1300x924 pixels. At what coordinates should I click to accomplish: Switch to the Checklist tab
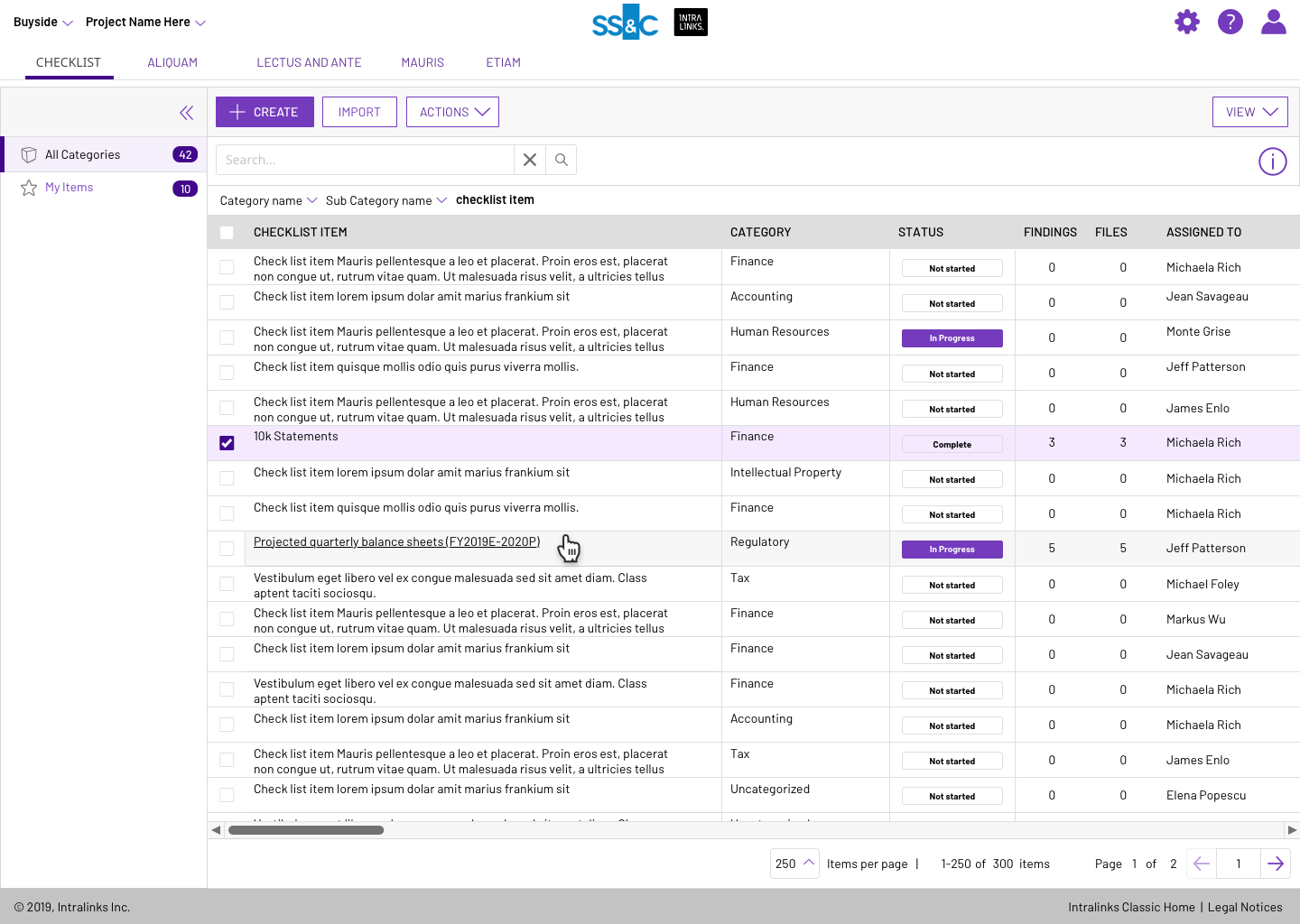point(69,62)
